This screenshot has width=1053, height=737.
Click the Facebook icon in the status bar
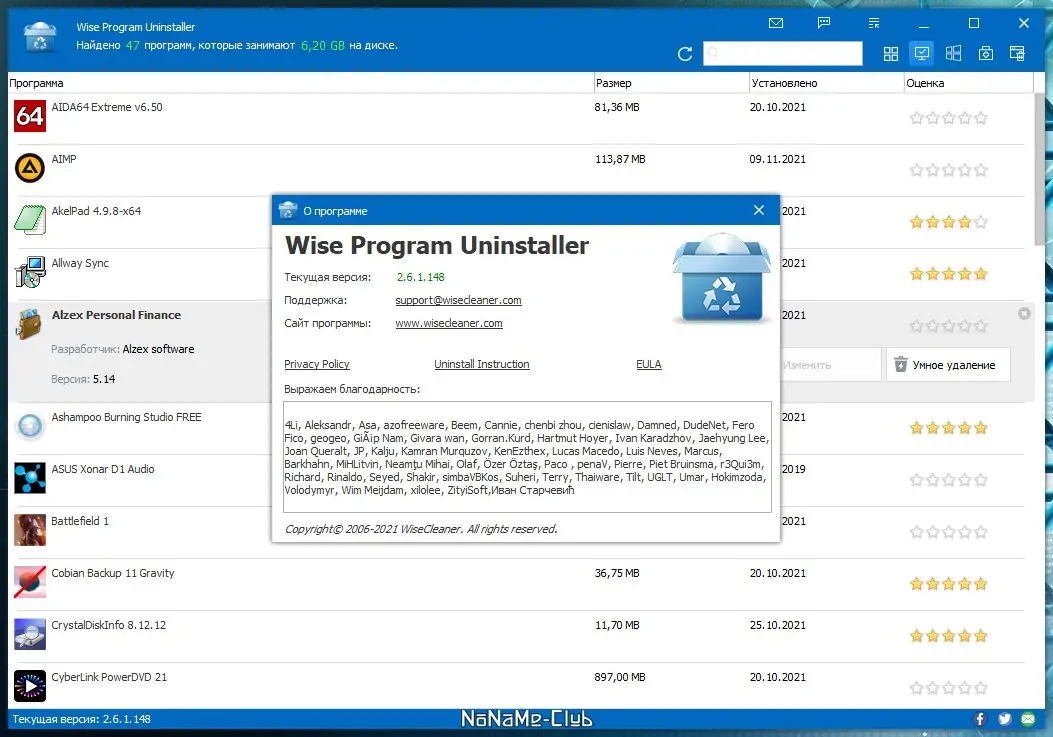(979, 718)
